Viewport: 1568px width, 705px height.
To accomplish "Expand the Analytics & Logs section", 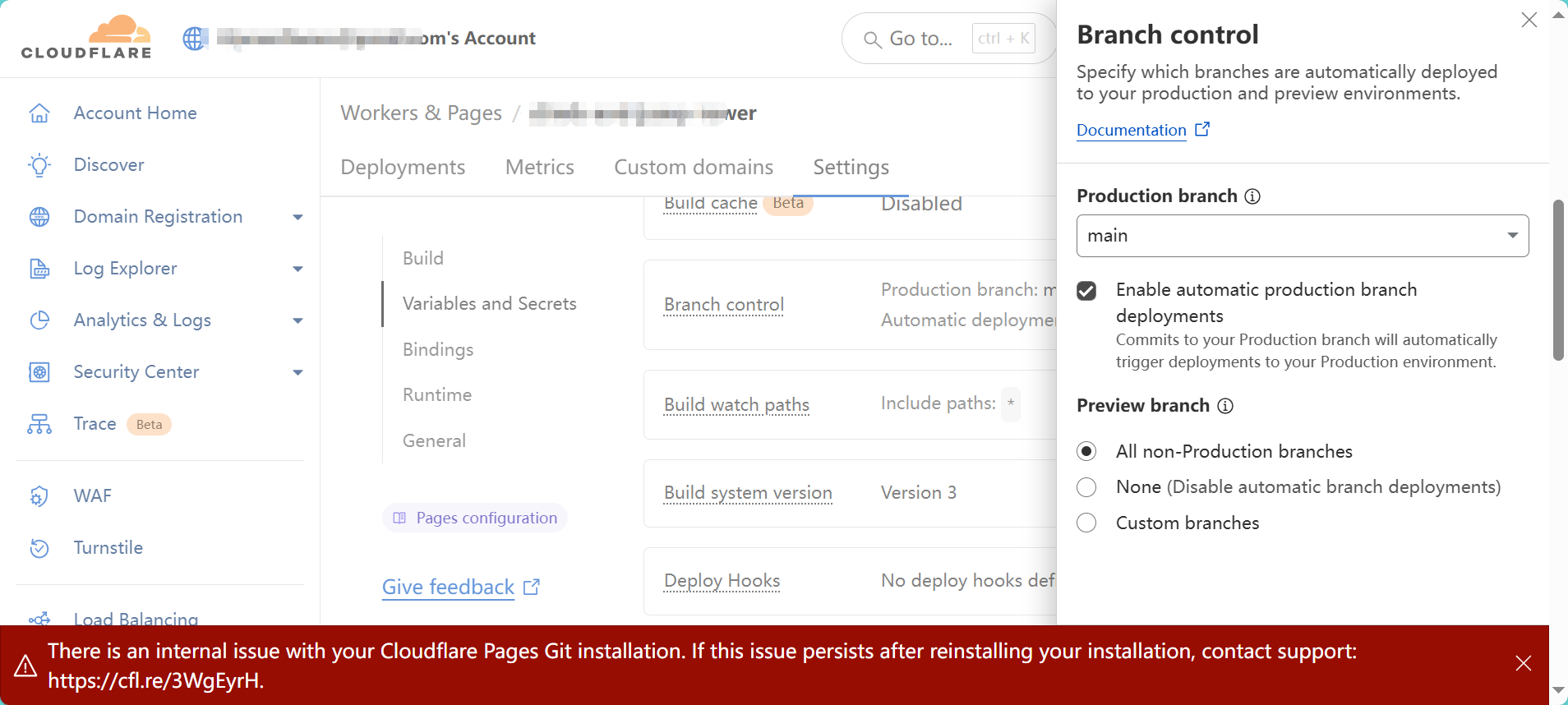I will point(297,320).
